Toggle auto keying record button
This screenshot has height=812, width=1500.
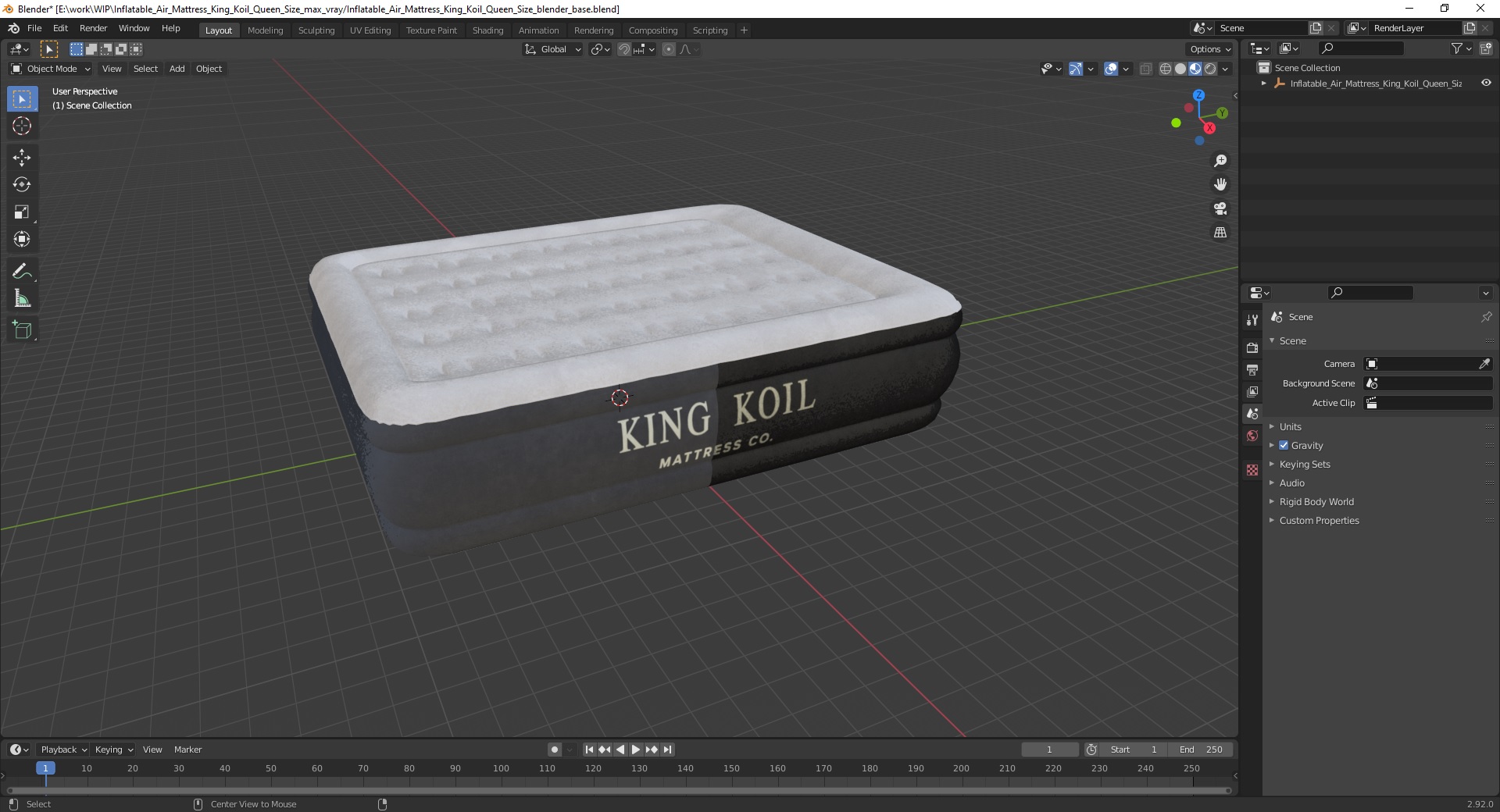[555, 750]
